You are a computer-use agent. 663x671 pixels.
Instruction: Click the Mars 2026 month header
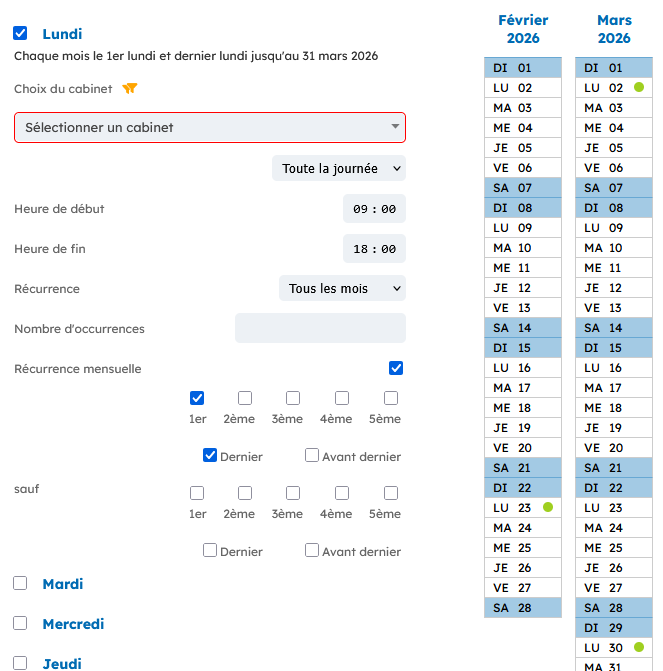point(614,29)
